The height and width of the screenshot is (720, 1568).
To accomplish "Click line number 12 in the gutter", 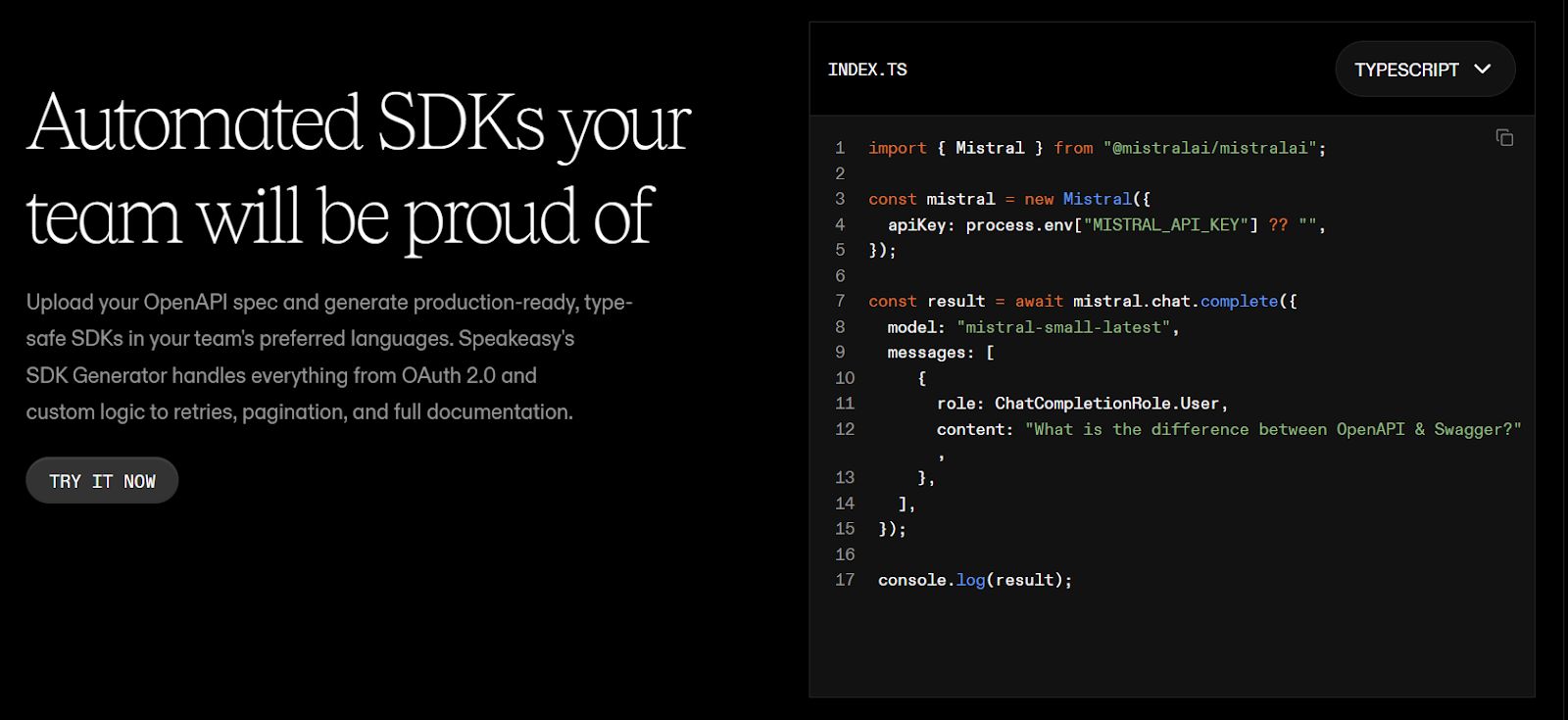I will (845, 429).
